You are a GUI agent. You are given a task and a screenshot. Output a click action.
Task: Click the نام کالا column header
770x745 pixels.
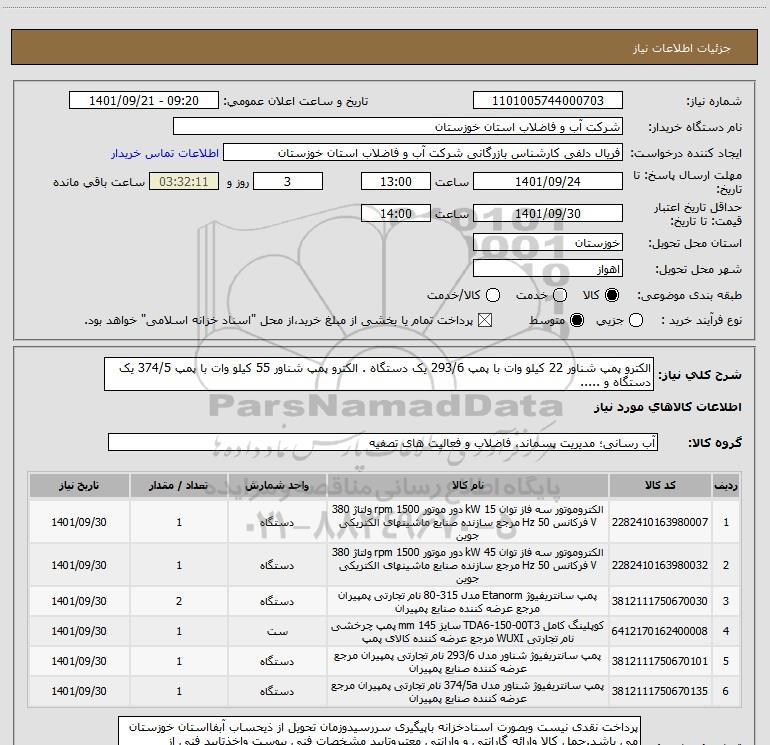pos(468,485)
